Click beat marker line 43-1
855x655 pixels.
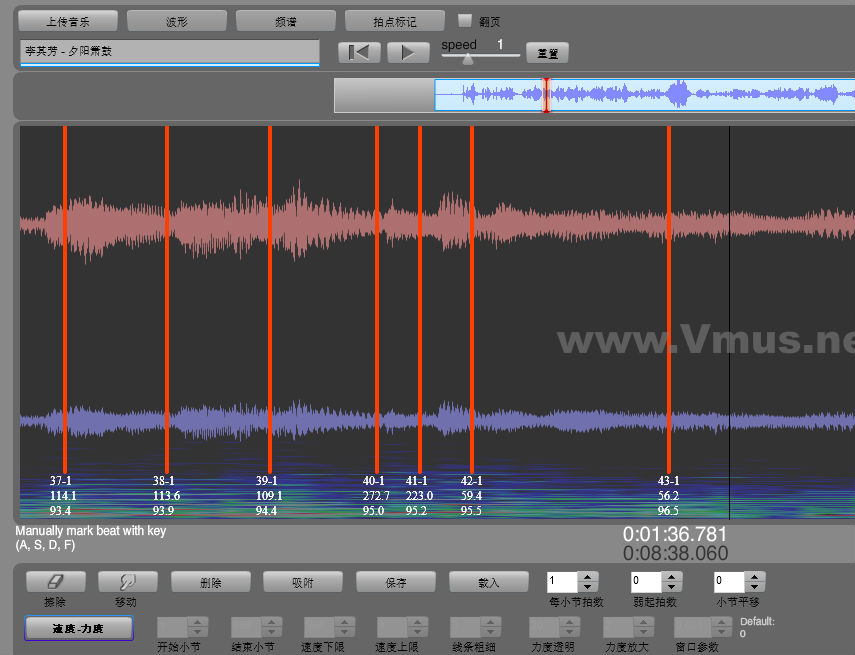coord(669,300)
